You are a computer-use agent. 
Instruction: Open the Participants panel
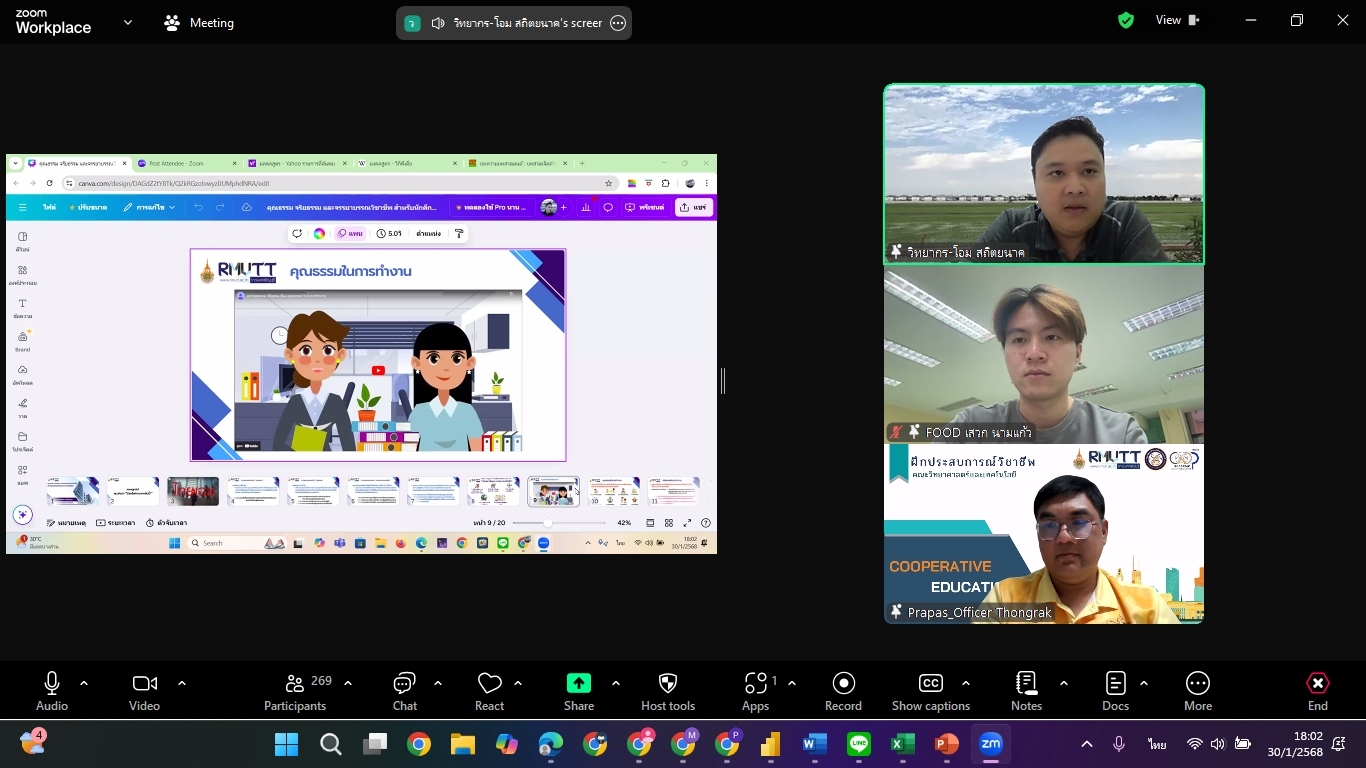[x=295, y=691]
